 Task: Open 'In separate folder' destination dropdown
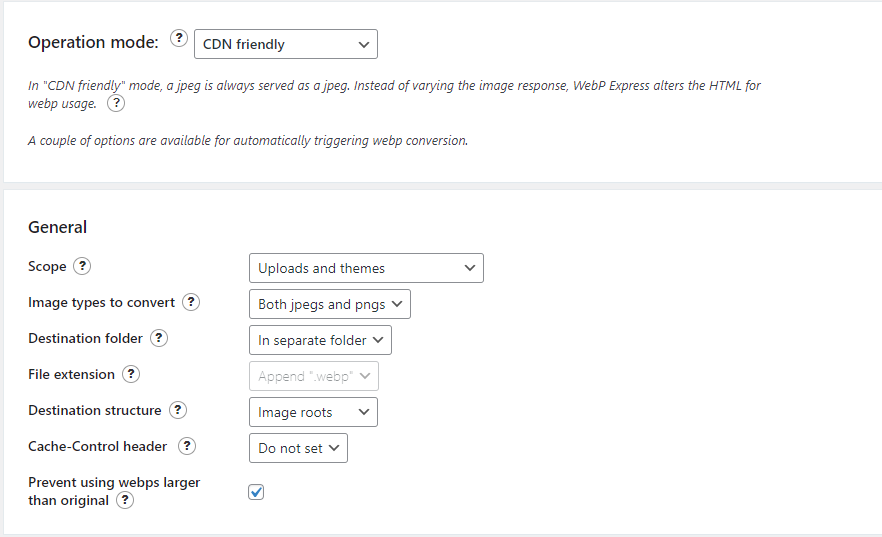pos(320,340)
